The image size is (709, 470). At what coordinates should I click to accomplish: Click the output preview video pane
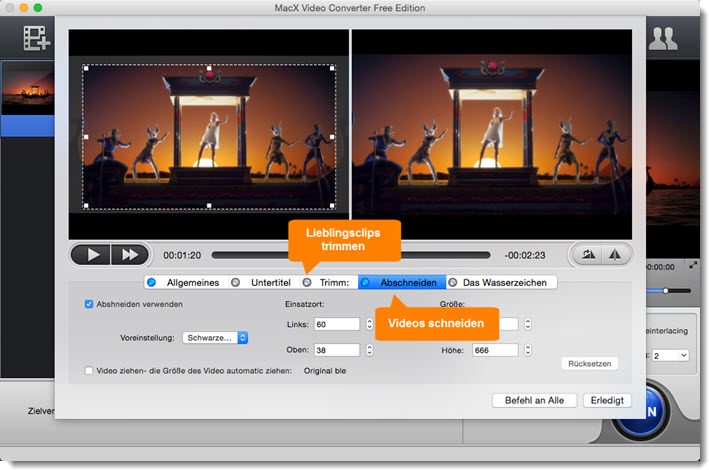click(x=492, y=134)
